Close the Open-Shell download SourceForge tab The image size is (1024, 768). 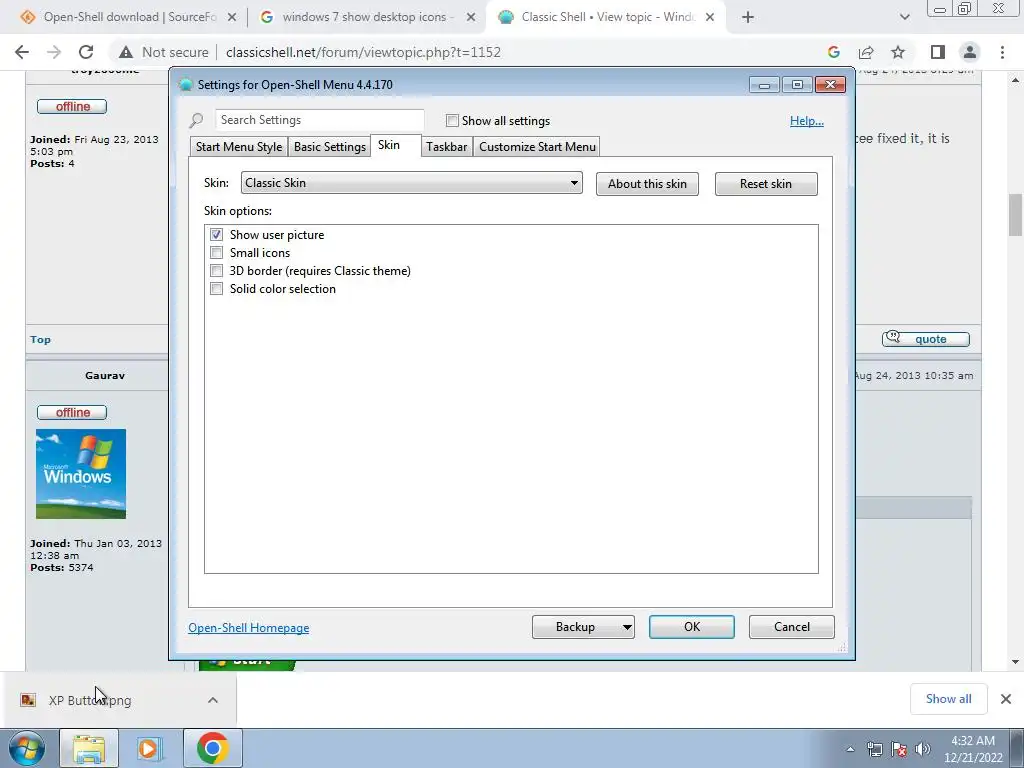232,17
